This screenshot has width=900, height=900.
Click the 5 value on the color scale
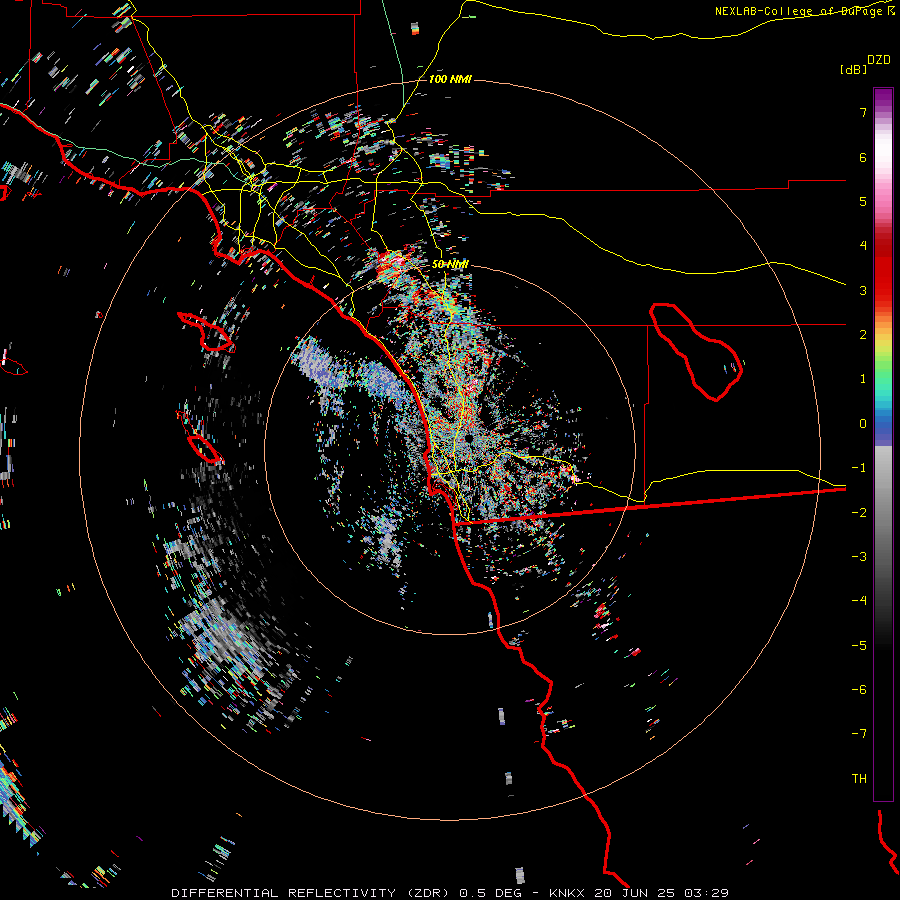pos(863,201)
